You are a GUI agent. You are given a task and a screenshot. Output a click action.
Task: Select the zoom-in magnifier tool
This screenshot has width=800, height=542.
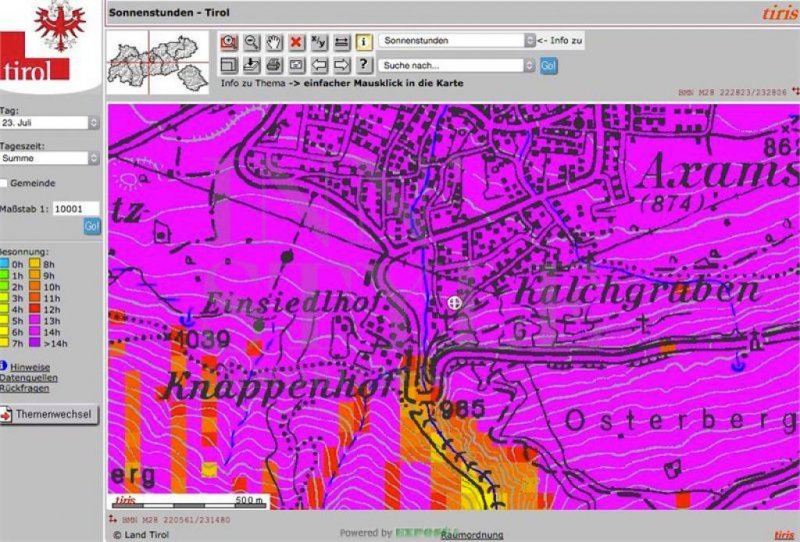tap(230, 42)
